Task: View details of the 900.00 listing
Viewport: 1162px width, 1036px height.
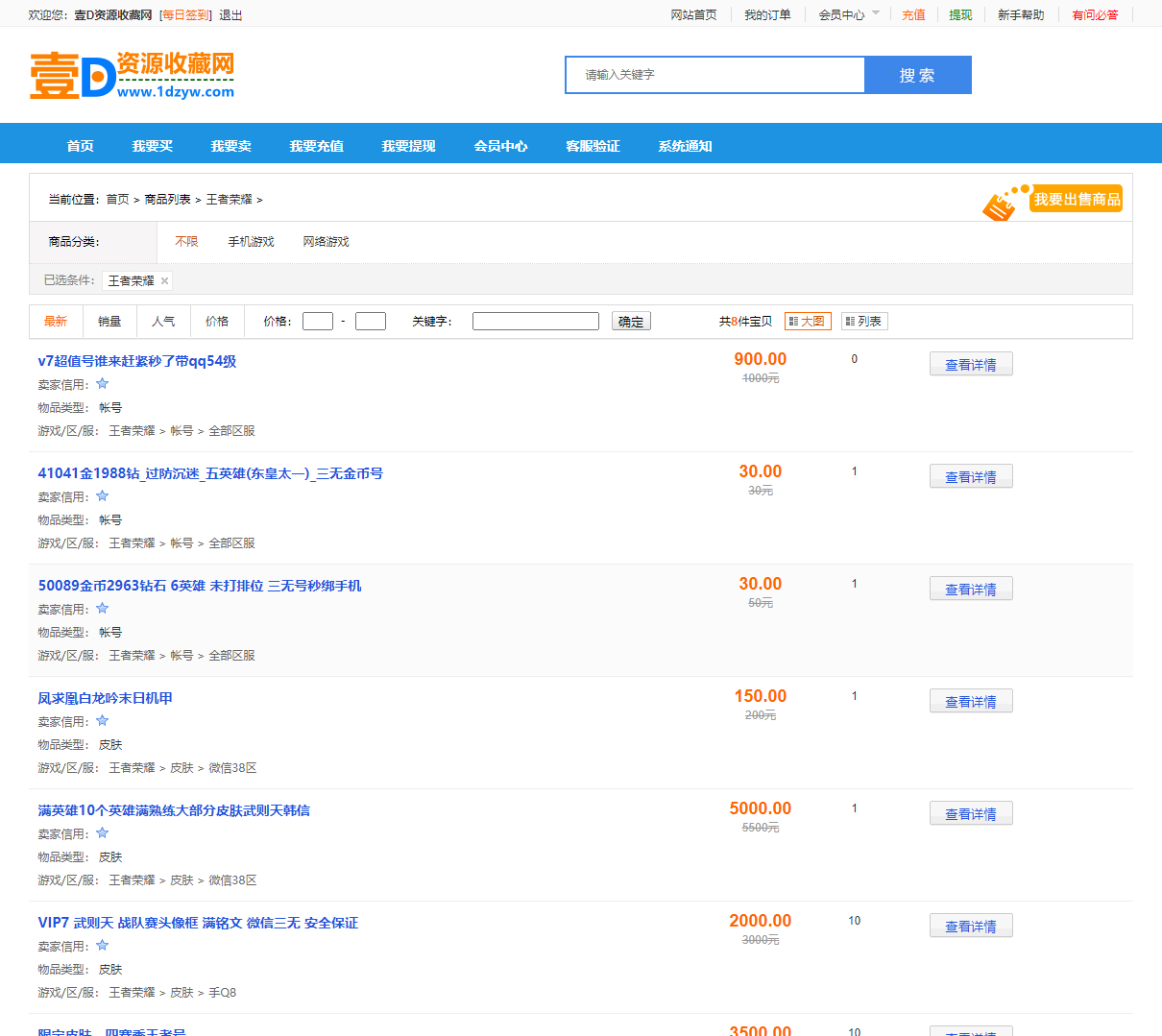Action: 970,365
